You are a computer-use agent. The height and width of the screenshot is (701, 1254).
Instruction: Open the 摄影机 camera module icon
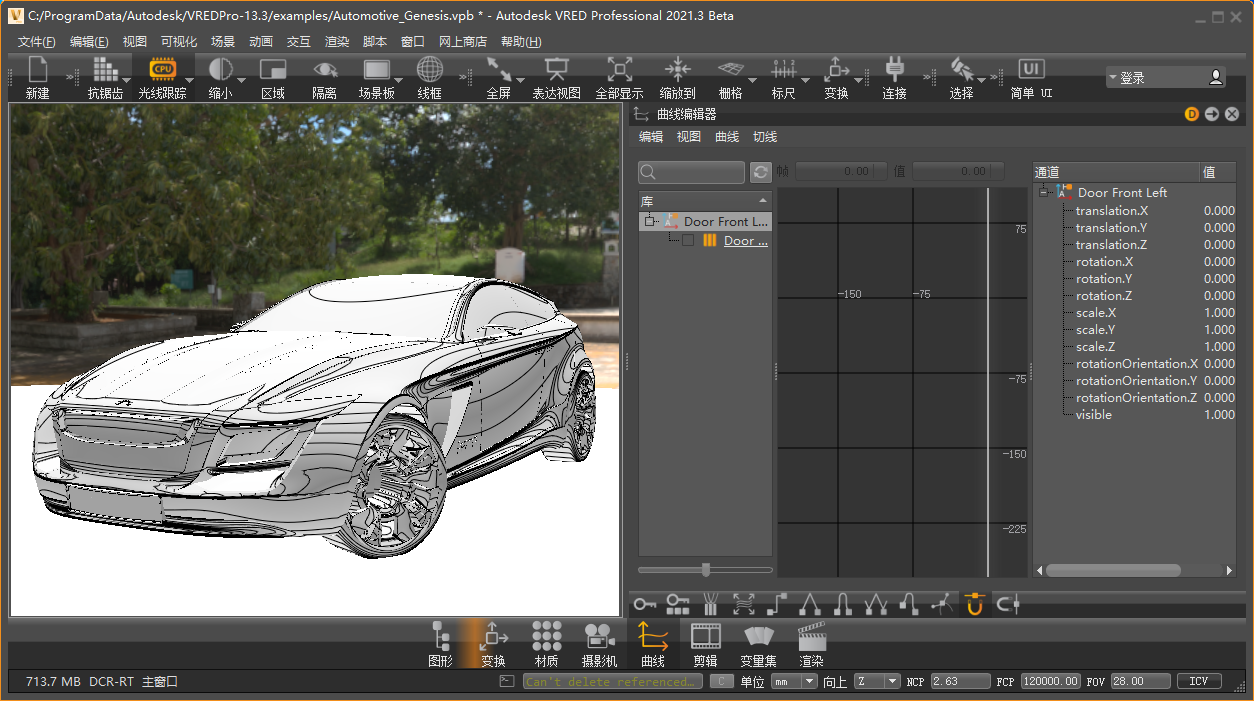pyautogui.click(x=599, y=636)
